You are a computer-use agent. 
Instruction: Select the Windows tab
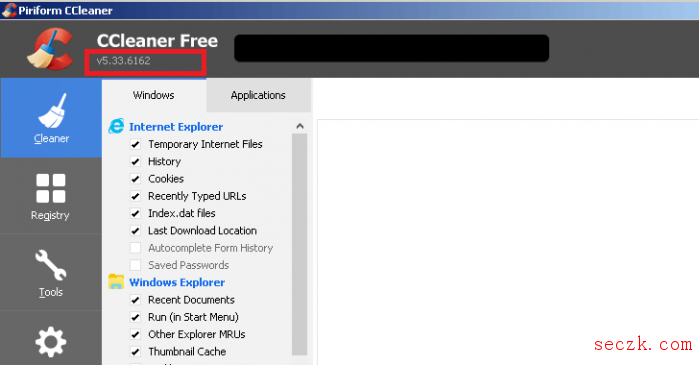click(154, 95)
